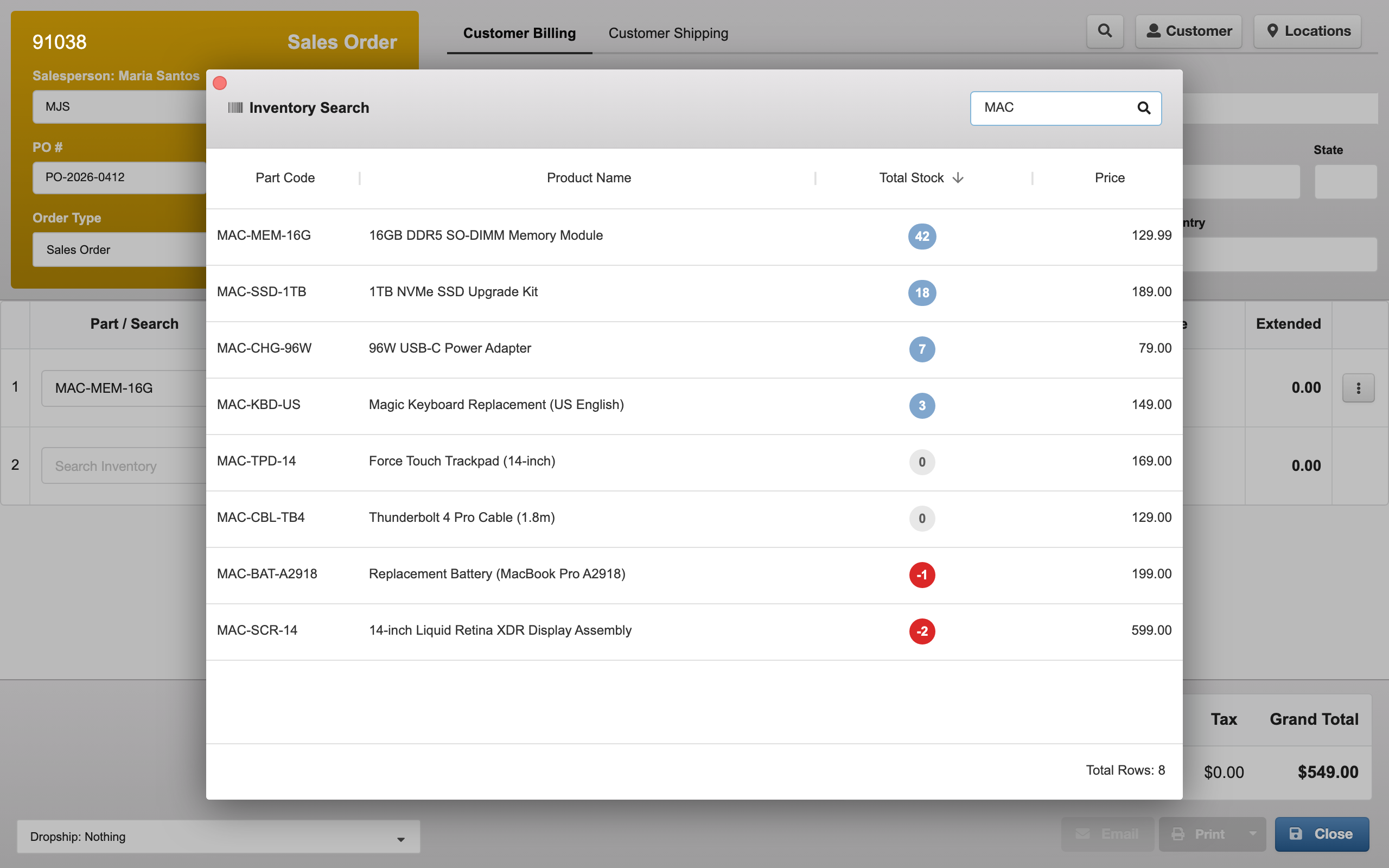Focus the Search Inventory field on line 2
Screen dimensions: 1389x868
click(x=123, y=465)
